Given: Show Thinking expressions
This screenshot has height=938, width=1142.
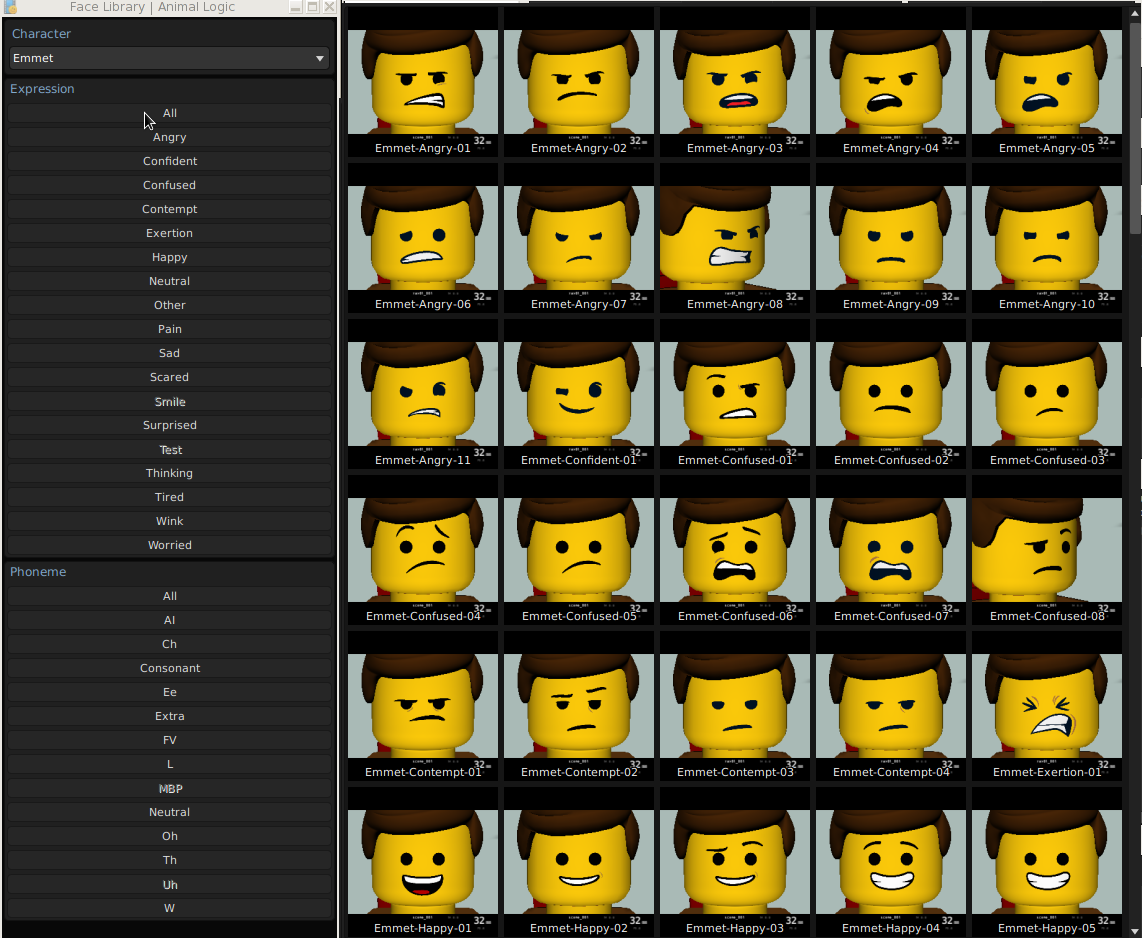Looking at the screenshot, I should [x=169, y=473].
